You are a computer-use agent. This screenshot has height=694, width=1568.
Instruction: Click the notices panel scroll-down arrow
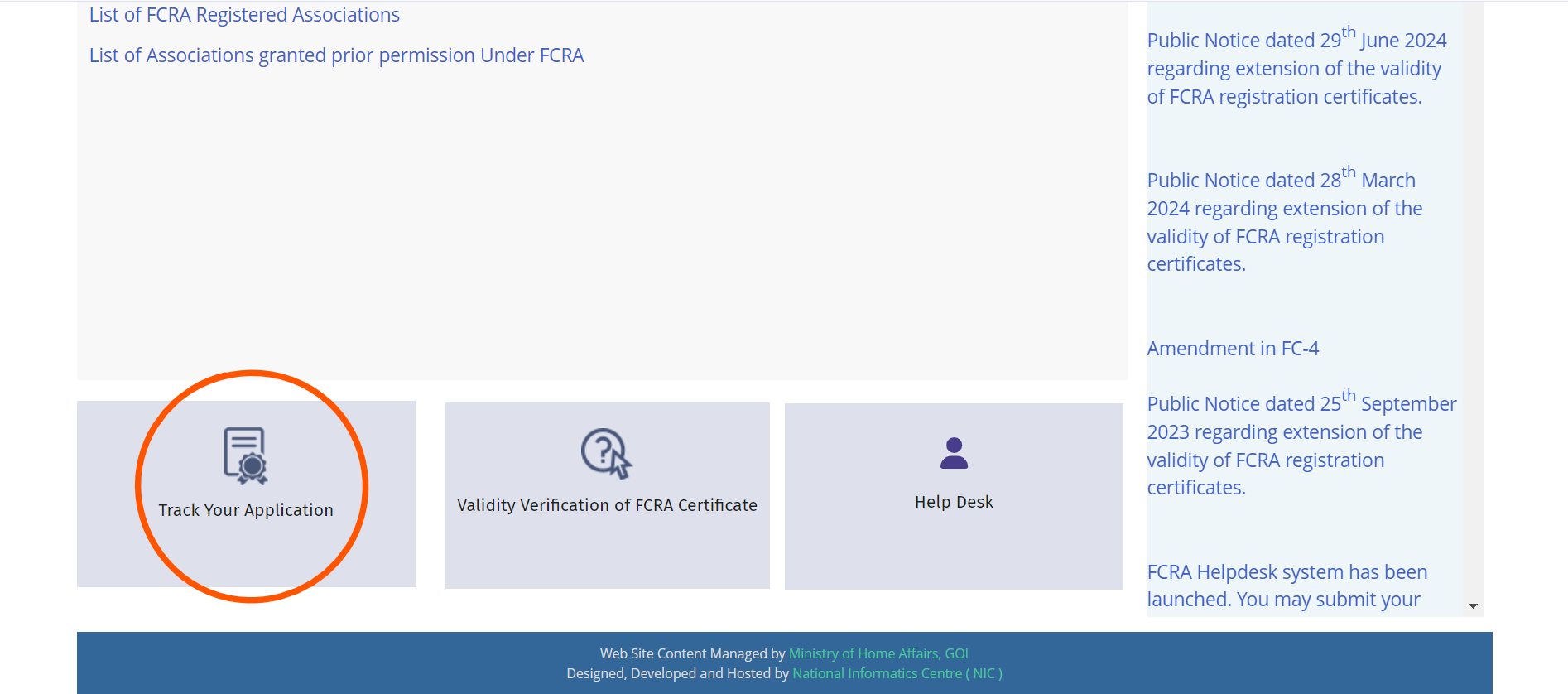click(x=1473, y=606)
